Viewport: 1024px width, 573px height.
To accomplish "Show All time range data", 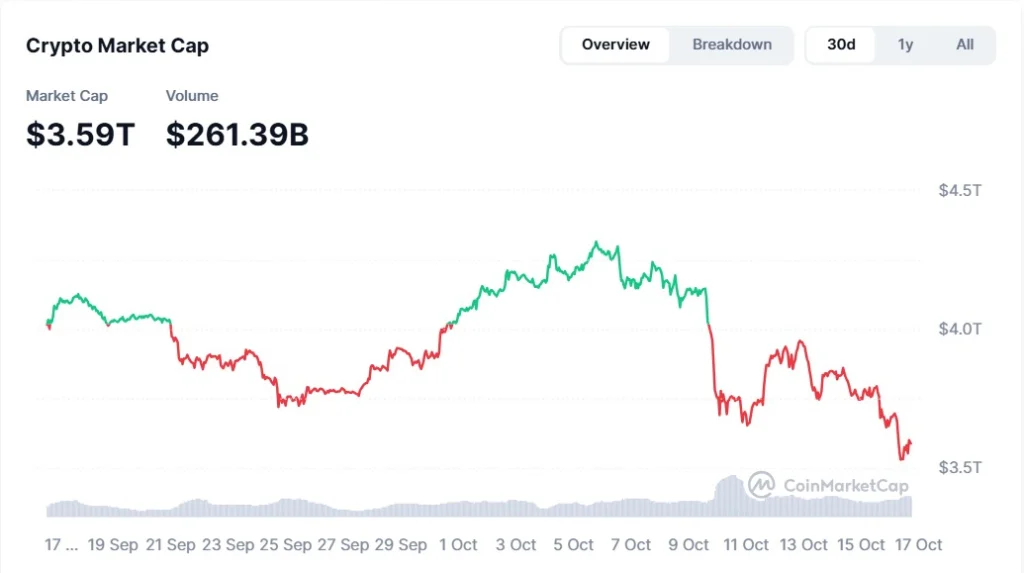I will coord(964,45).
